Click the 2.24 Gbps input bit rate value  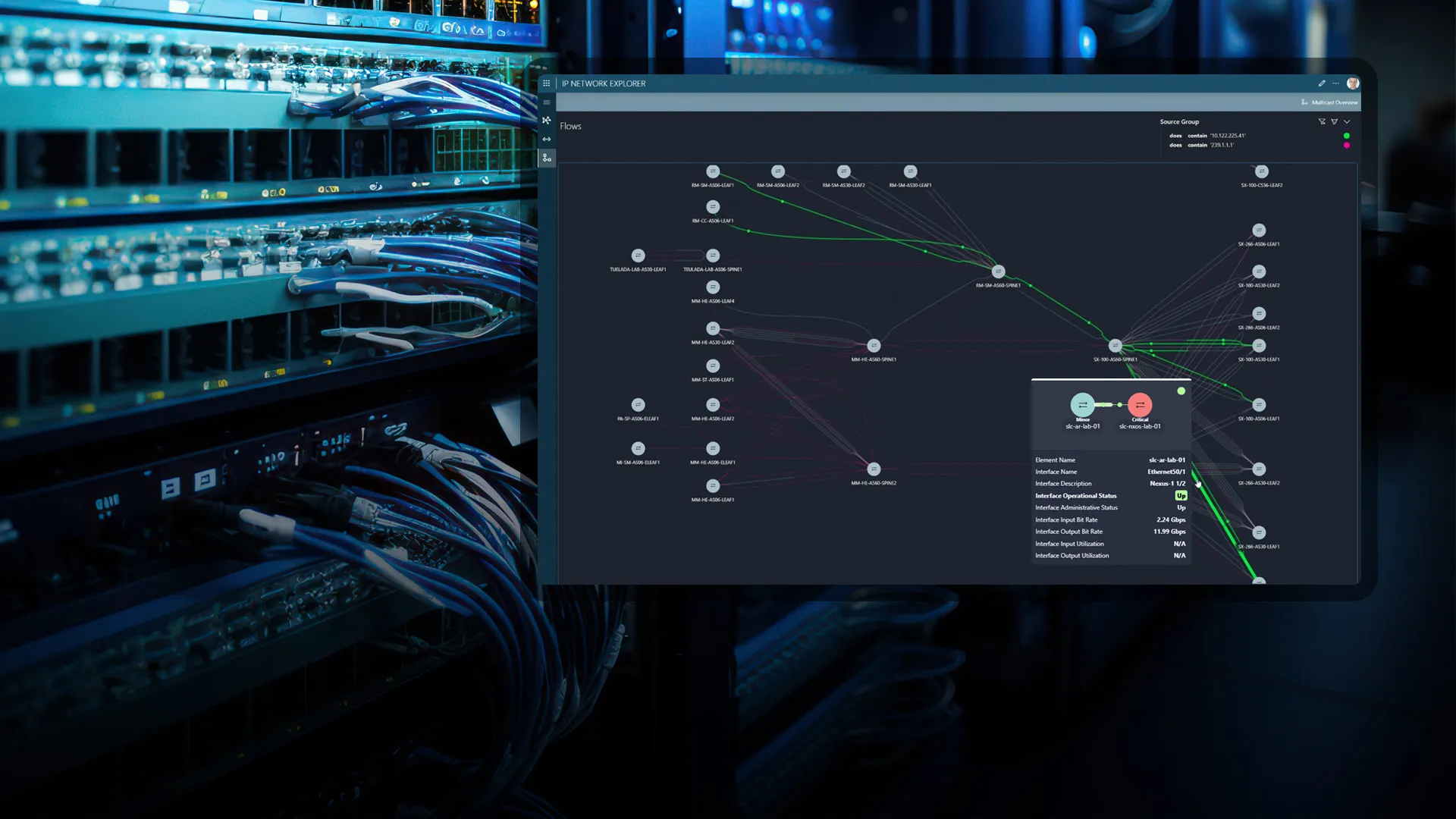click(x=1171, y=520)
